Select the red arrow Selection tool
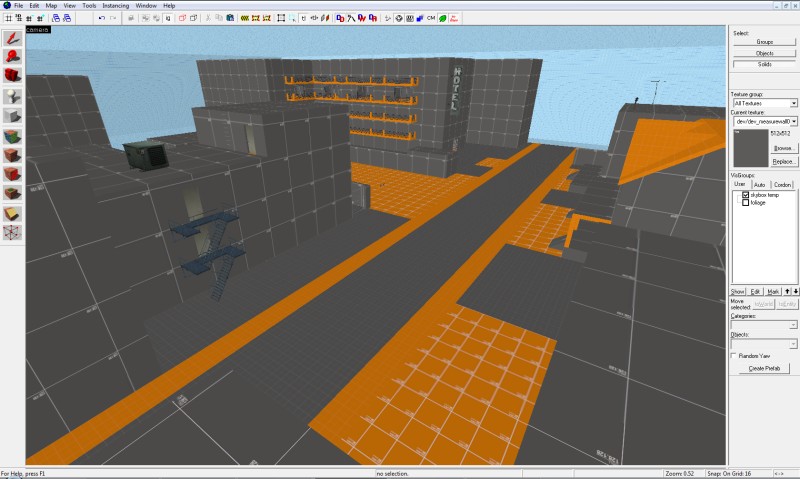The height and width of the screenshot is (479, 800). coord(12,38)
